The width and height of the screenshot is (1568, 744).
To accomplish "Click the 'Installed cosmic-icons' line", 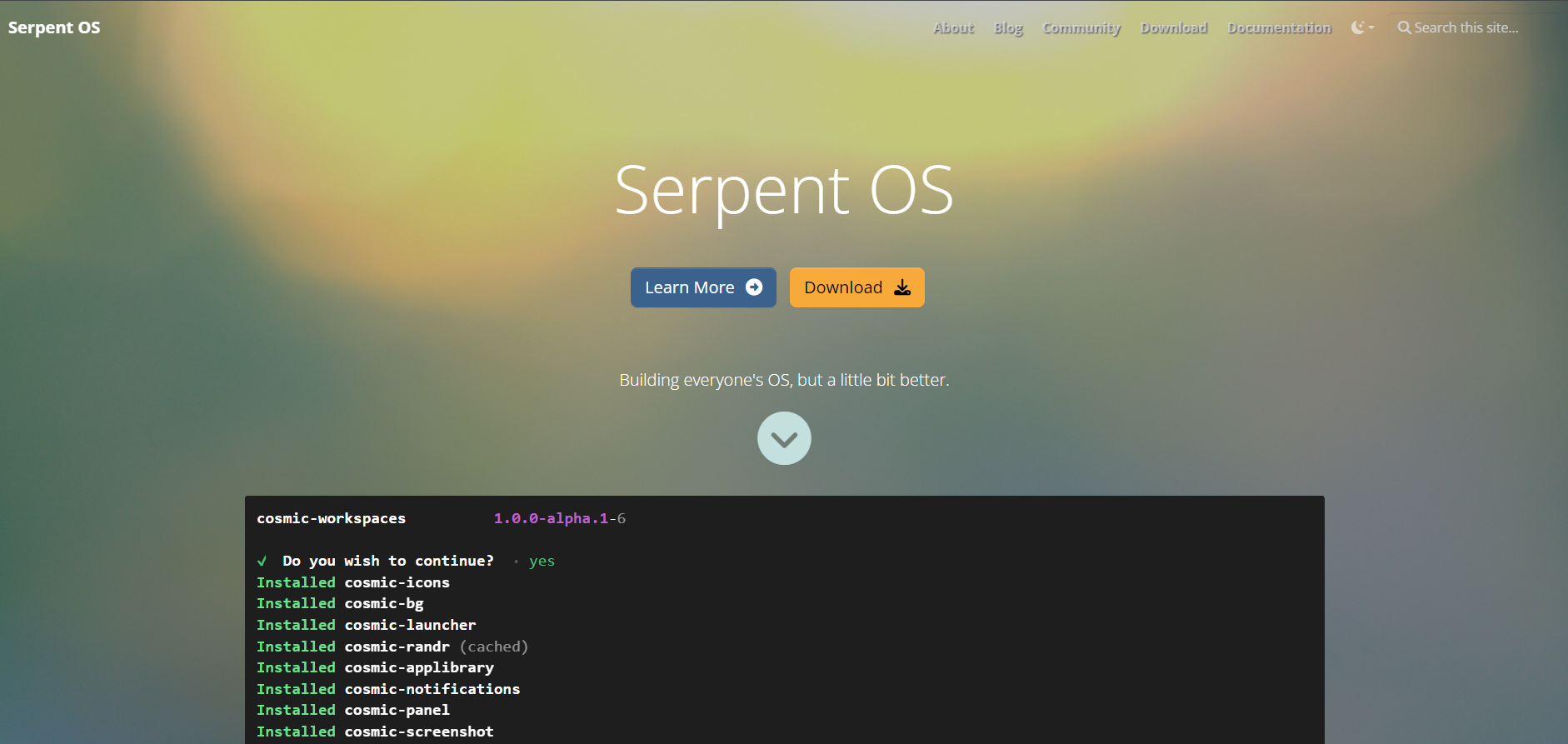I will pos(353,582).
